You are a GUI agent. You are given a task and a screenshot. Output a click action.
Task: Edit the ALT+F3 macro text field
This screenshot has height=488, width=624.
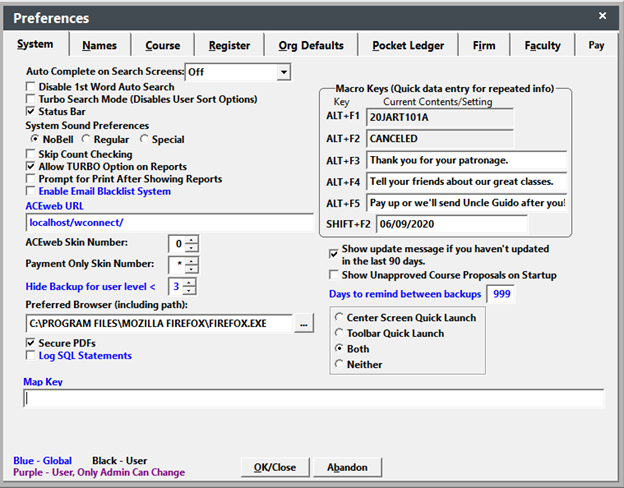coord(466,160)
